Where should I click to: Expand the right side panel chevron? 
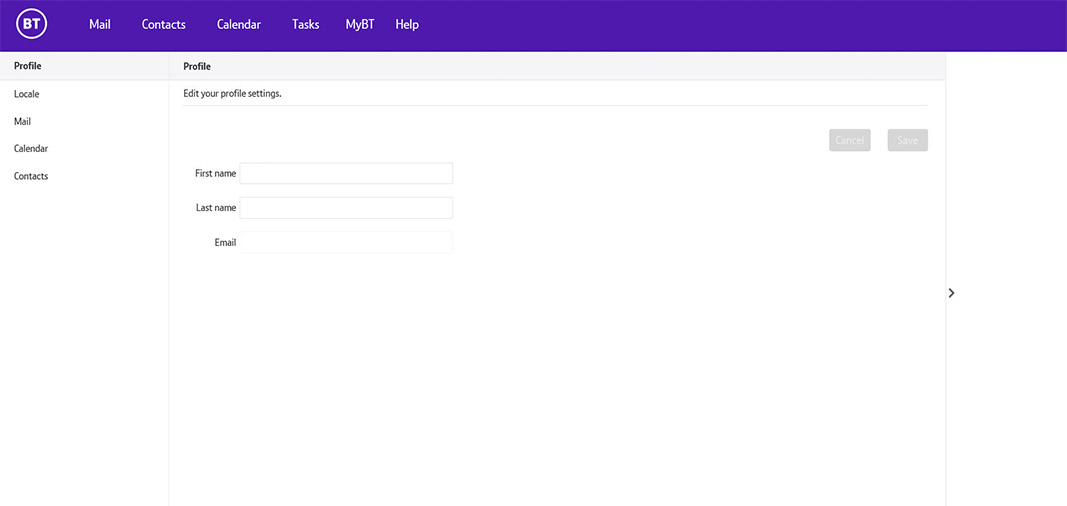click(x=951, y=292)
